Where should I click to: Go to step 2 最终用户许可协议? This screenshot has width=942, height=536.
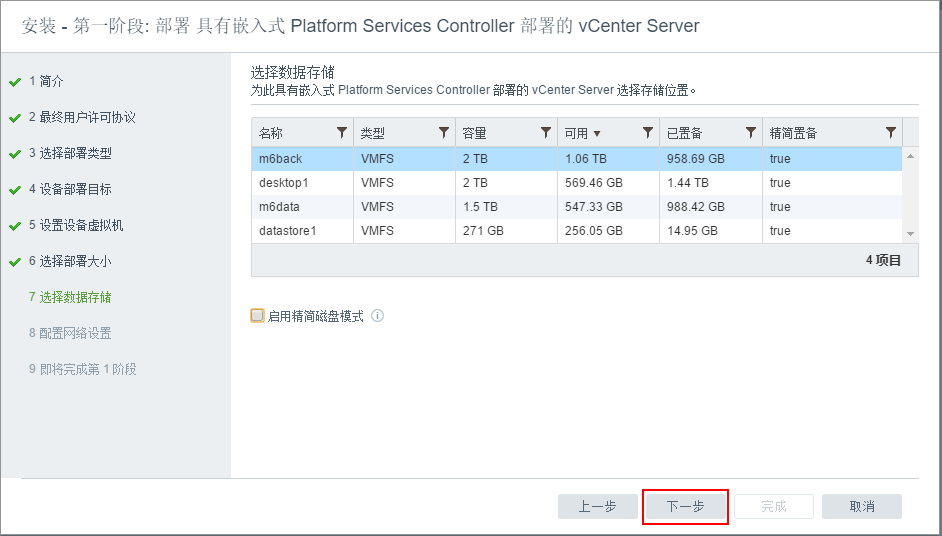[82, 117]
